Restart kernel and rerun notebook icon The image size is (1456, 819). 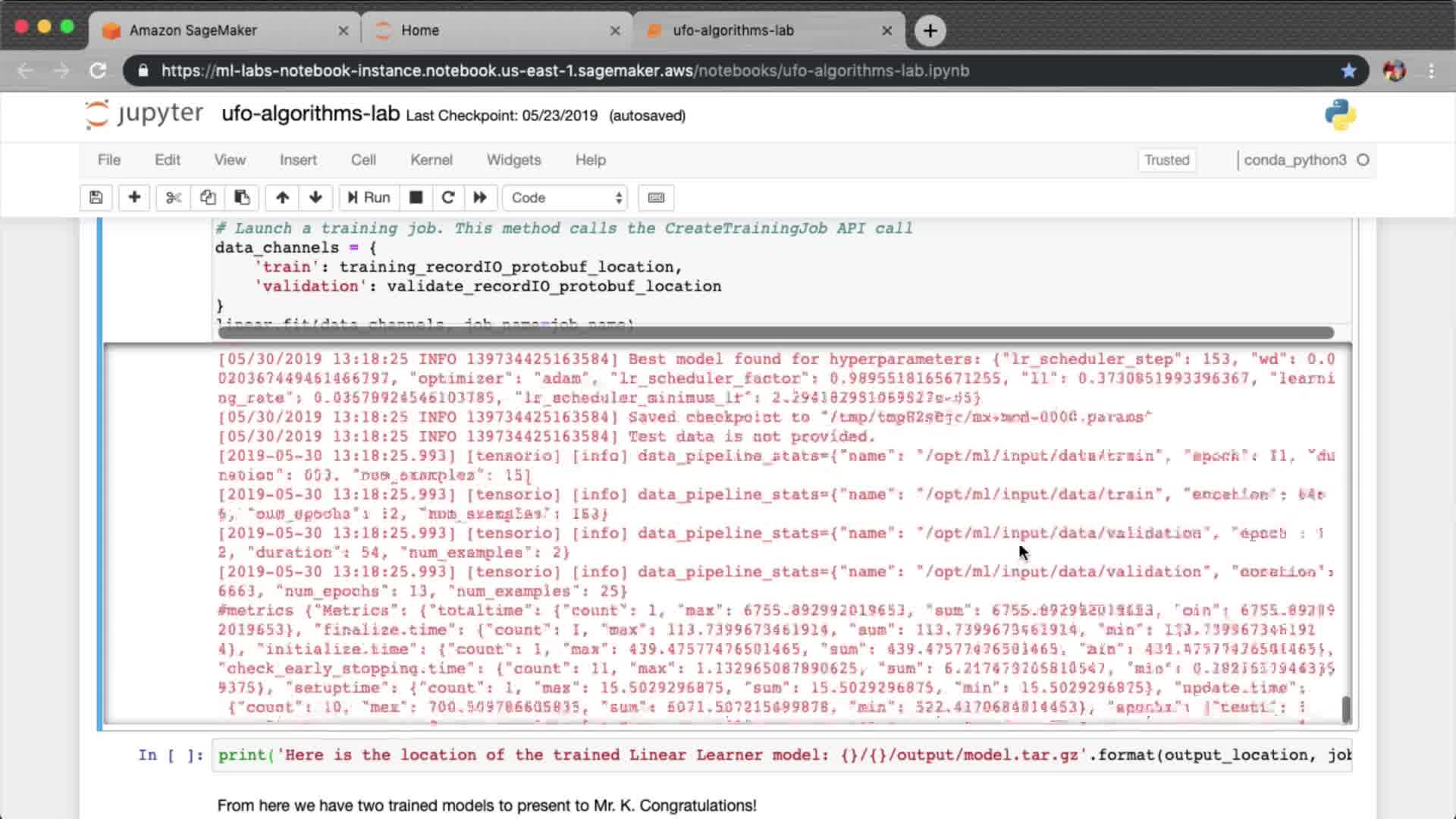(x=480, y=198)
